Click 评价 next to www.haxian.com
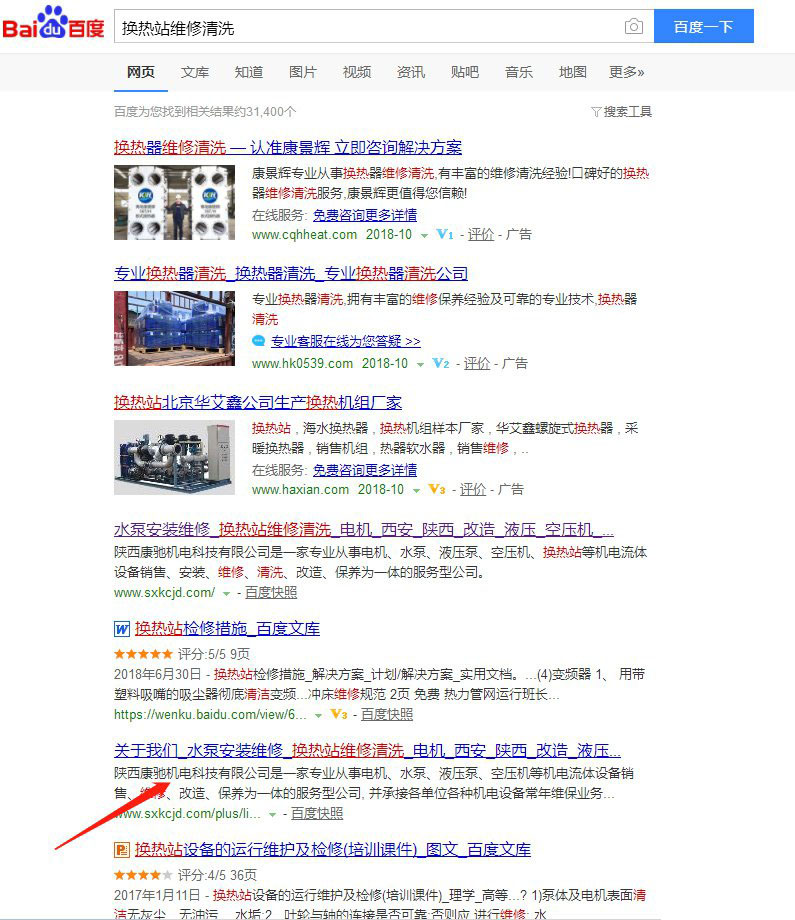Screen dimensions: 795x920 473,489
